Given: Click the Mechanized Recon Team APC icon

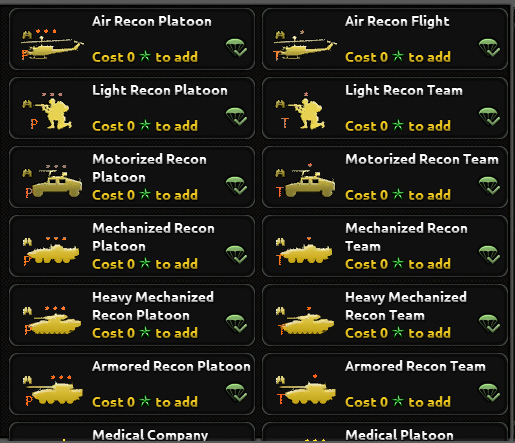Looking at the screenshot, I should tap(304, 252).
